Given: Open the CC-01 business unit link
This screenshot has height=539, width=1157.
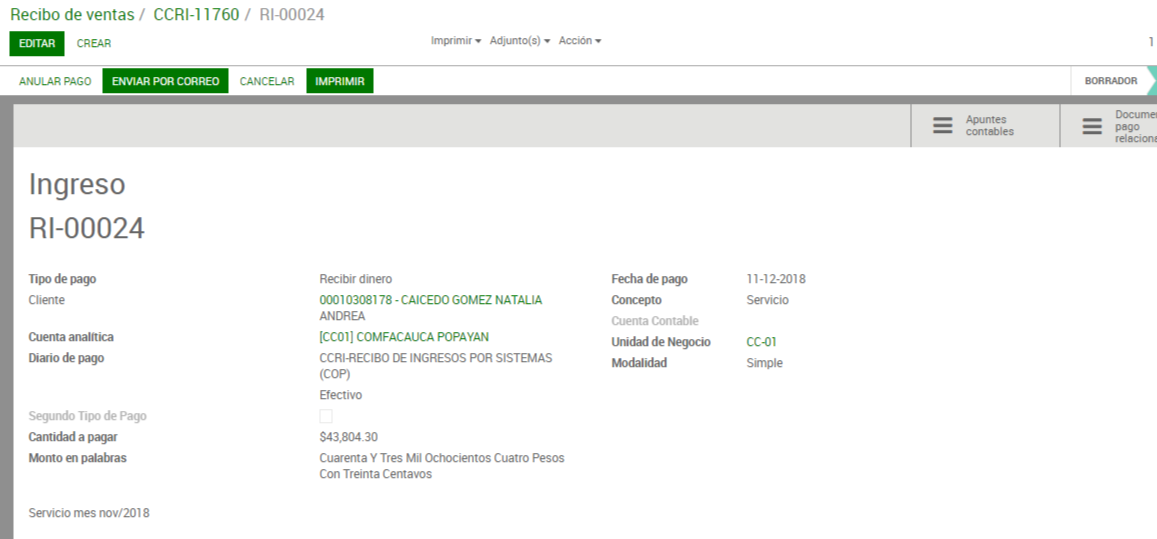Looking at the screenshot, I should [761, 342].
